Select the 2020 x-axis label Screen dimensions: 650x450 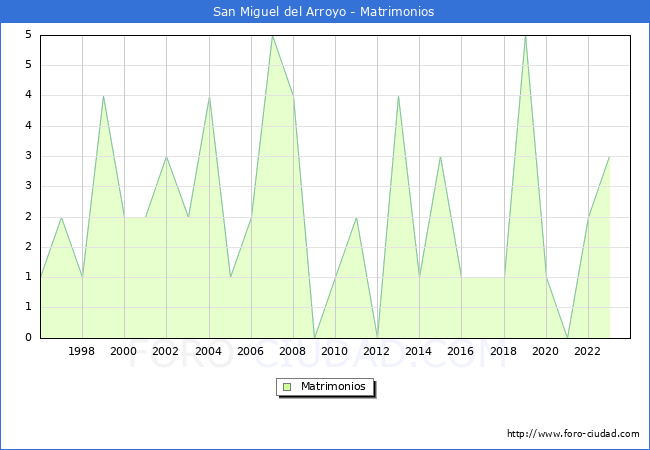[545, 351]
